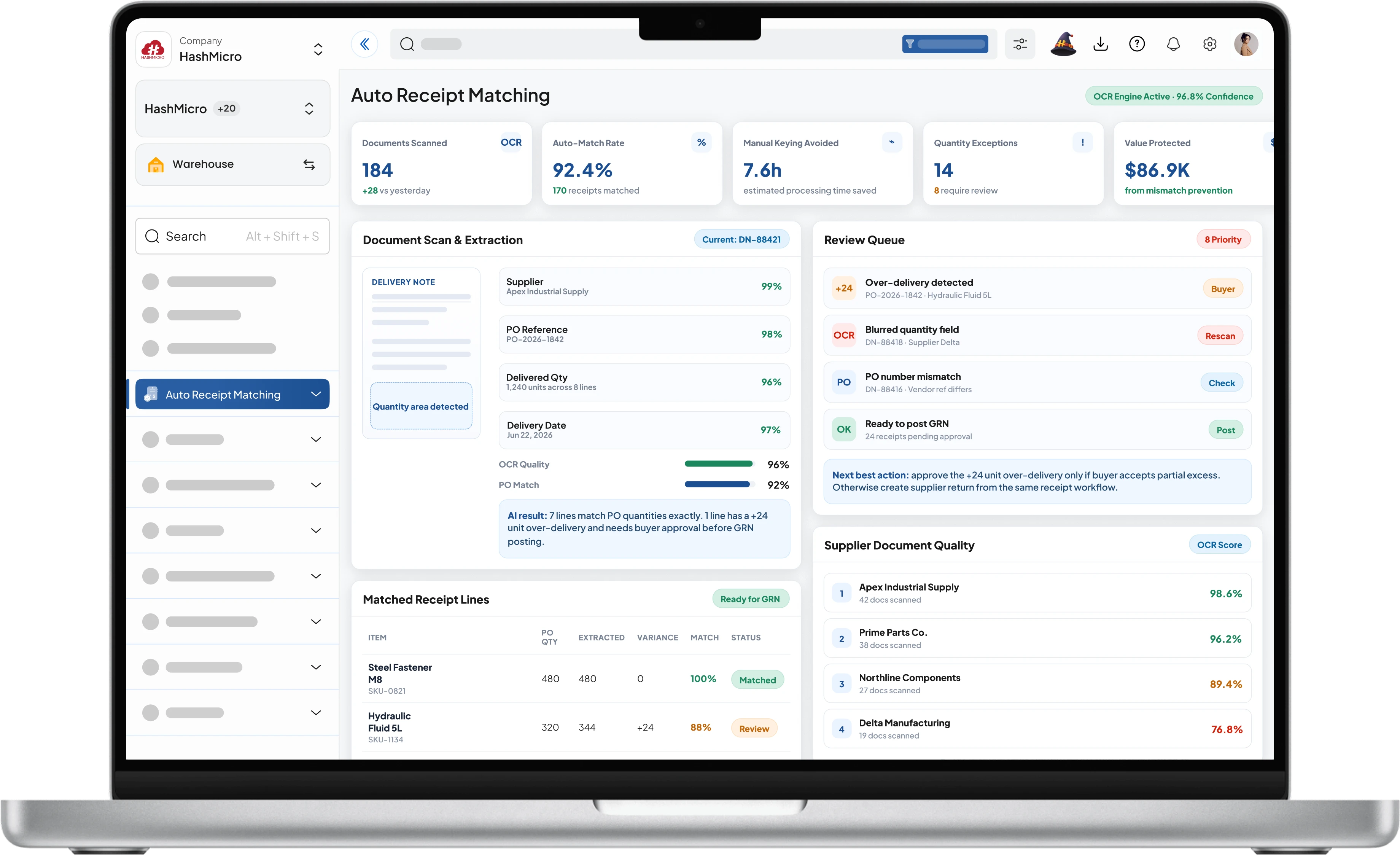Screen dimensions: 1400x855
Task: Click the Matched status on Steel Fastener M8
Action: click(757, 680)
